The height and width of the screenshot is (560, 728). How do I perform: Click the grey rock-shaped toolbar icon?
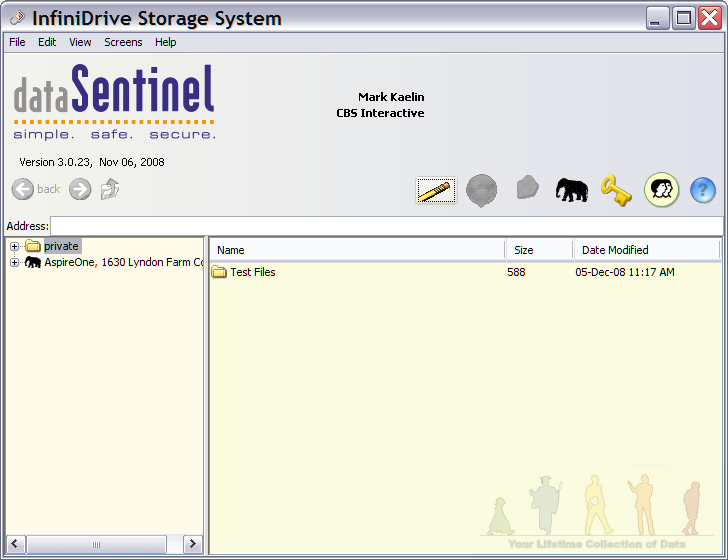pos(527,188)
